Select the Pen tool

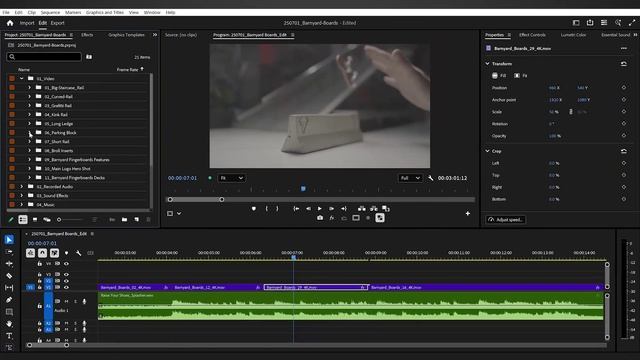coord(9,300)
